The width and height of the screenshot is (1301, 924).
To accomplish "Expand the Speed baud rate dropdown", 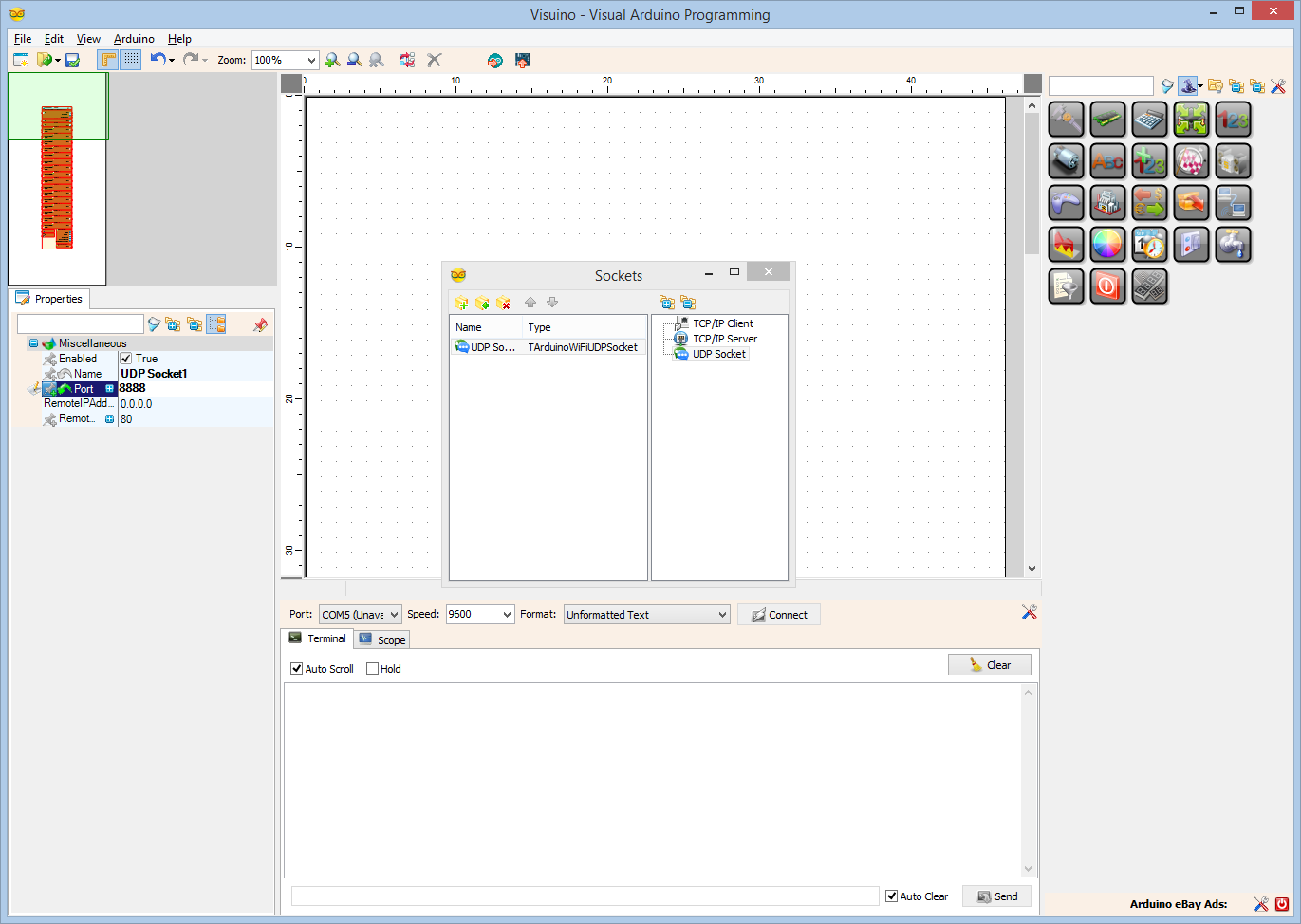I will pyautogui.click(x=508, y=615).
